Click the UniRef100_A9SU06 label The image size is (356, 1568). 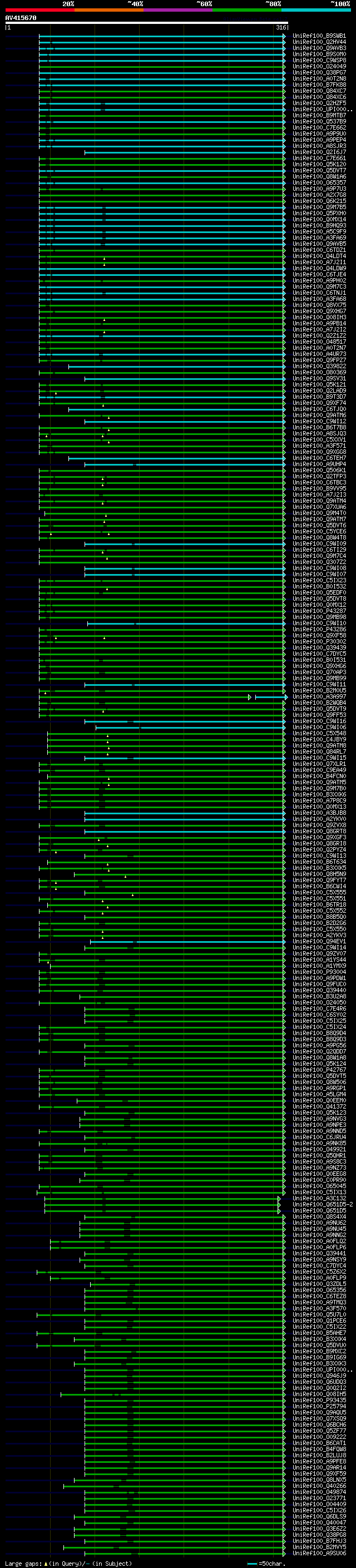tap(319, 1554)
